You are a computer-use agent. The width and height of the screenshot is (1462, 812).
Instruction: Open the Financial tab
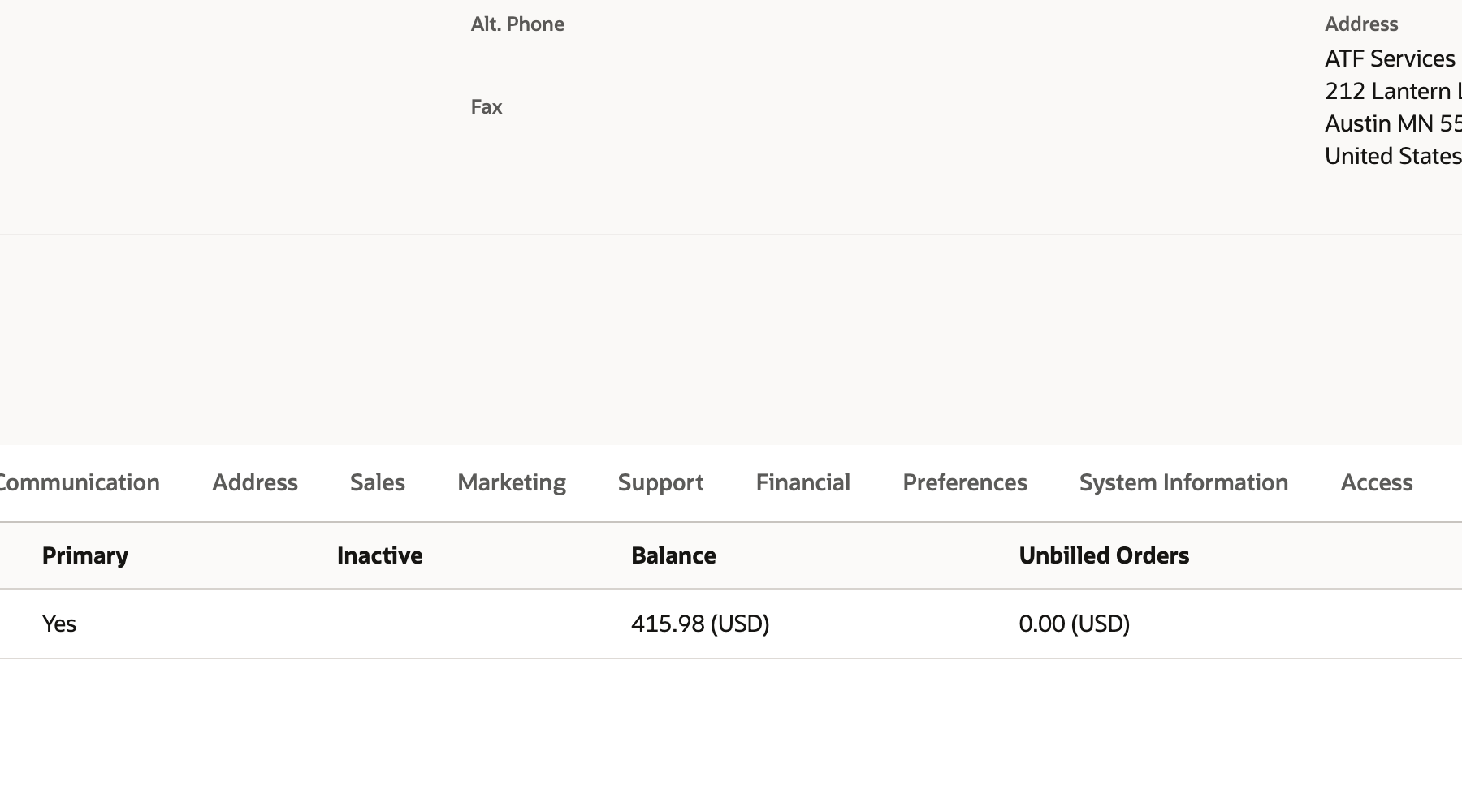(x=803, y=482)
